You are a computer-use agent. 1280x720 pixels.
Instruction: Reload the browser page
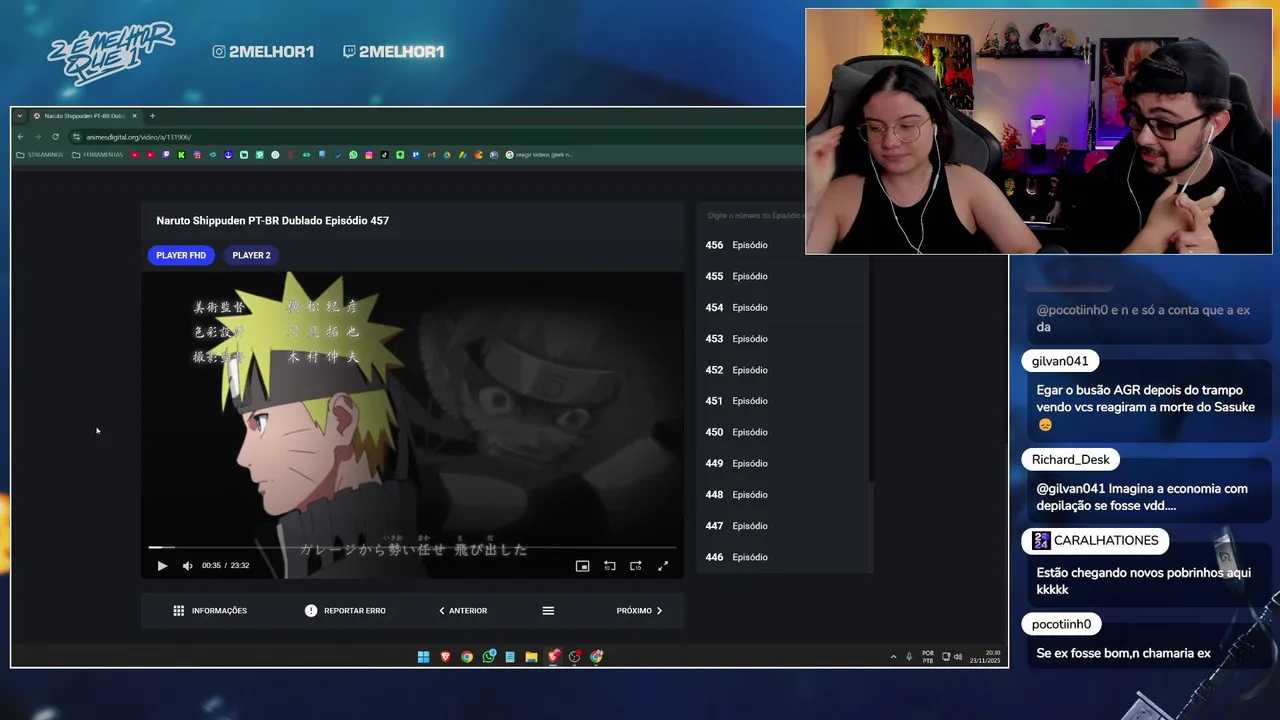click(x=55, y=137)
